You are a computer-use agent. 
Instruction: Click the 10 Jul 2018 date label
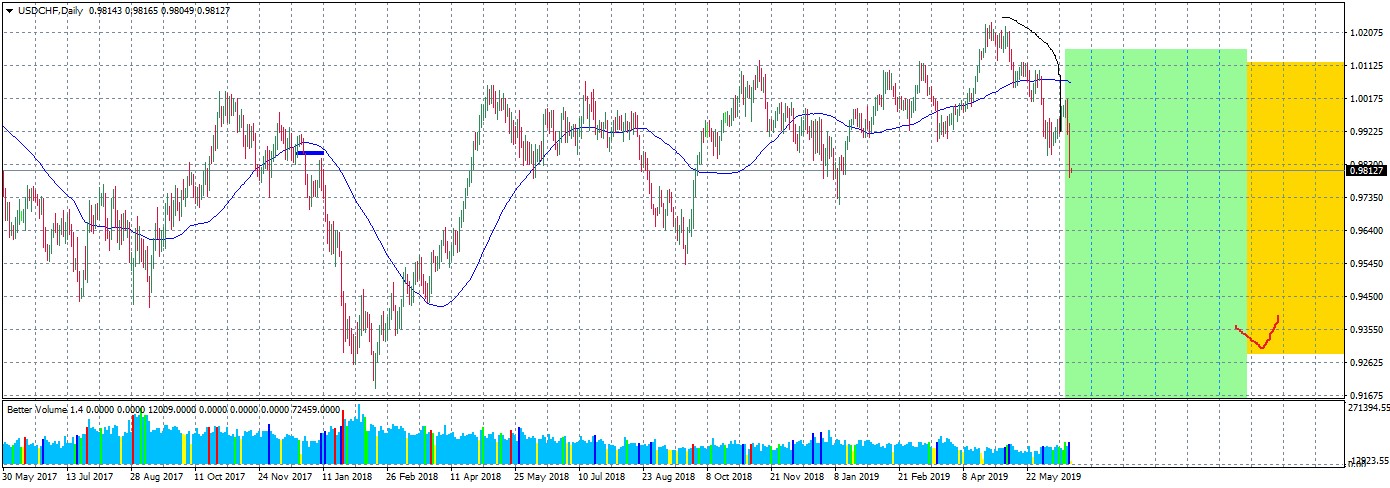pyautogui.click(x=603, y=478)
